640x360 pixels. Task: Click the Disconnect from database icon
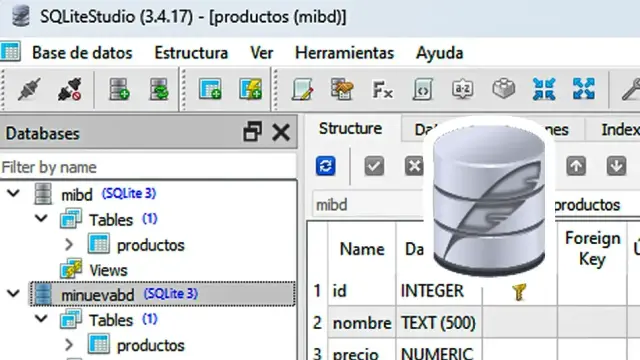pos(69,89)
